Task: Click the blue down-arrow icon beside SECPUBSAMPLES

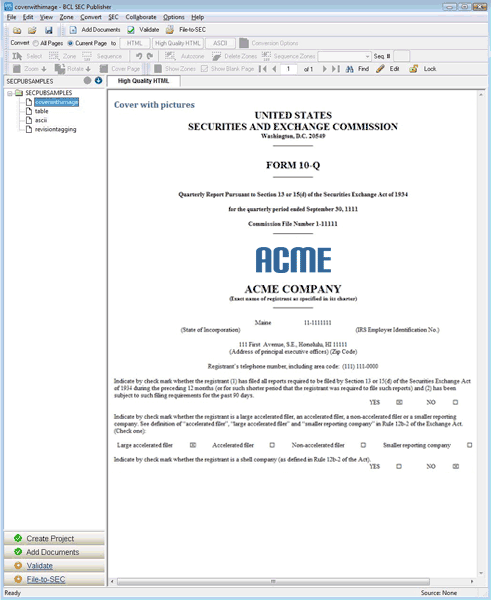Action: click(x=98, y=80)
